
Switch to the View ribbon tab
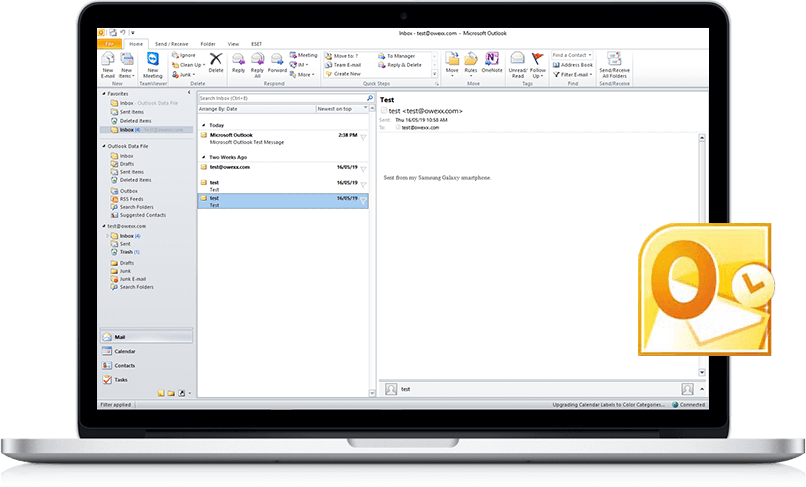click(233, 44)
